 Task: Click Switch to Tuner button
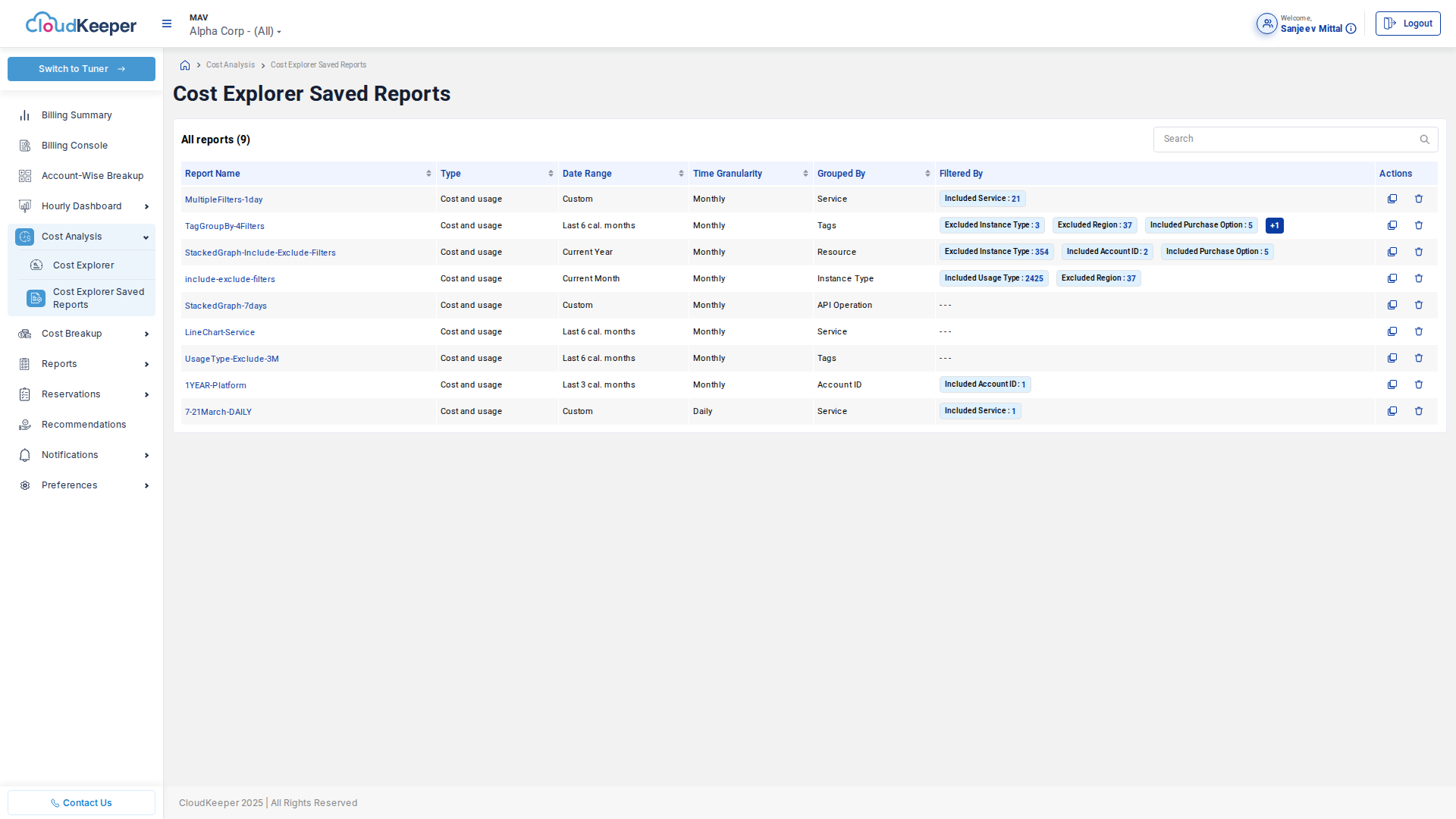click(x=81, y=69)
